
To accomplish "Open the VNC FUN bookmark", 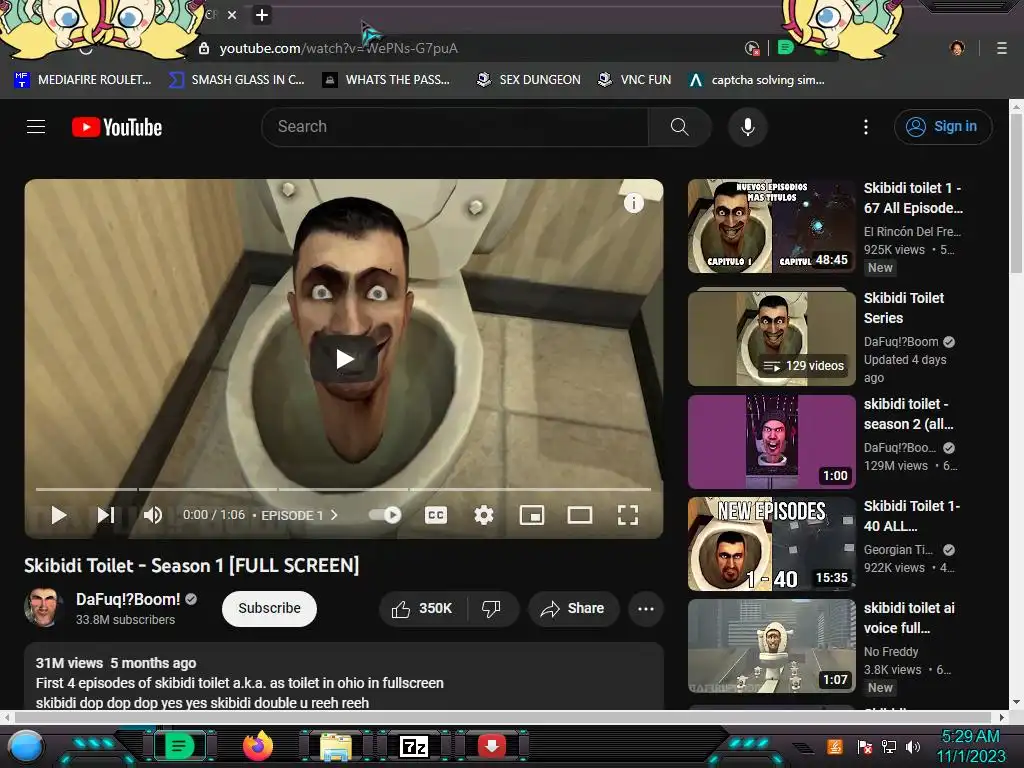I will 635,80.
